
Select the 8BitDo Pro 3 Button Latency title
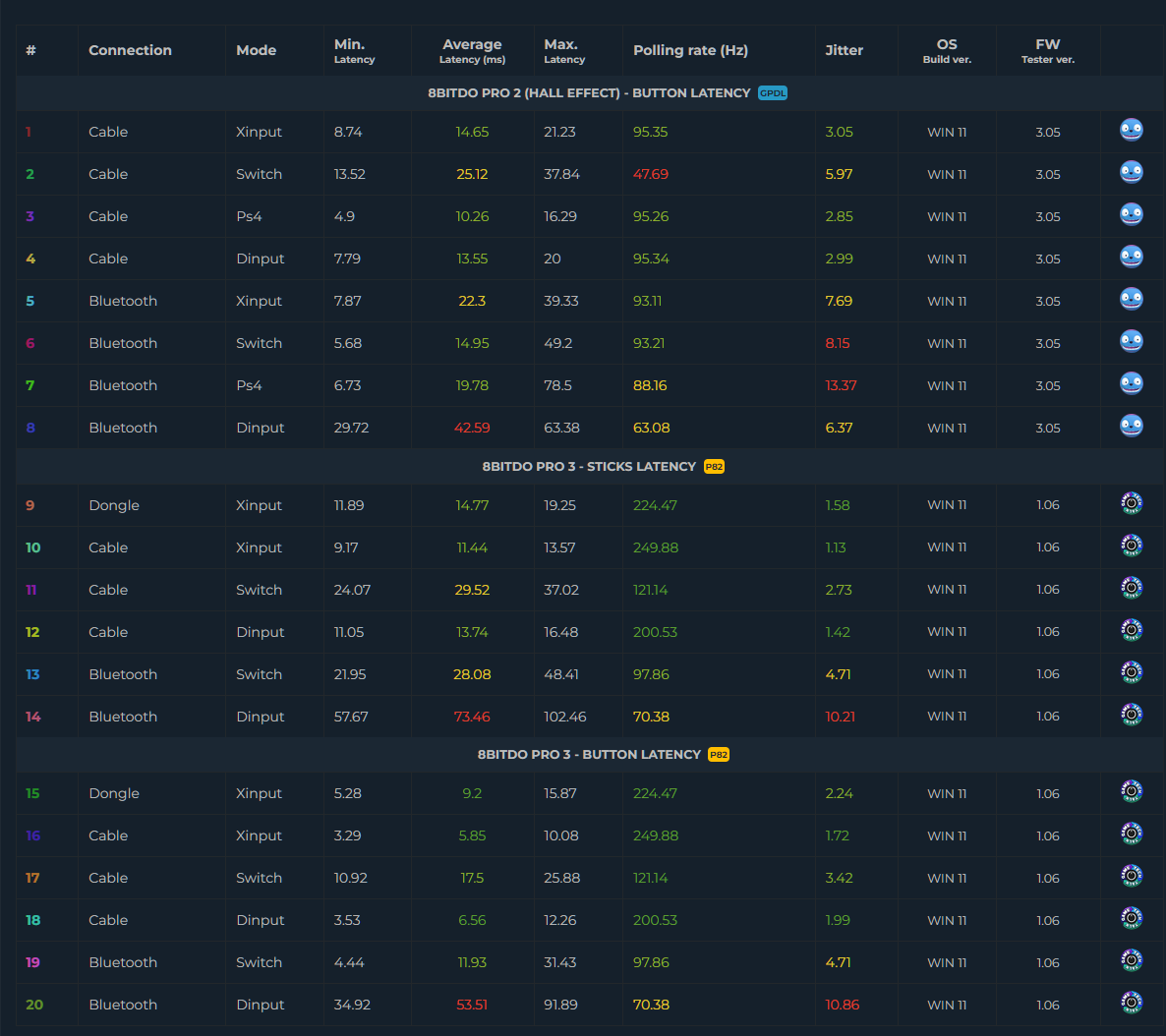pyautogui.click(x=589, y=754)
